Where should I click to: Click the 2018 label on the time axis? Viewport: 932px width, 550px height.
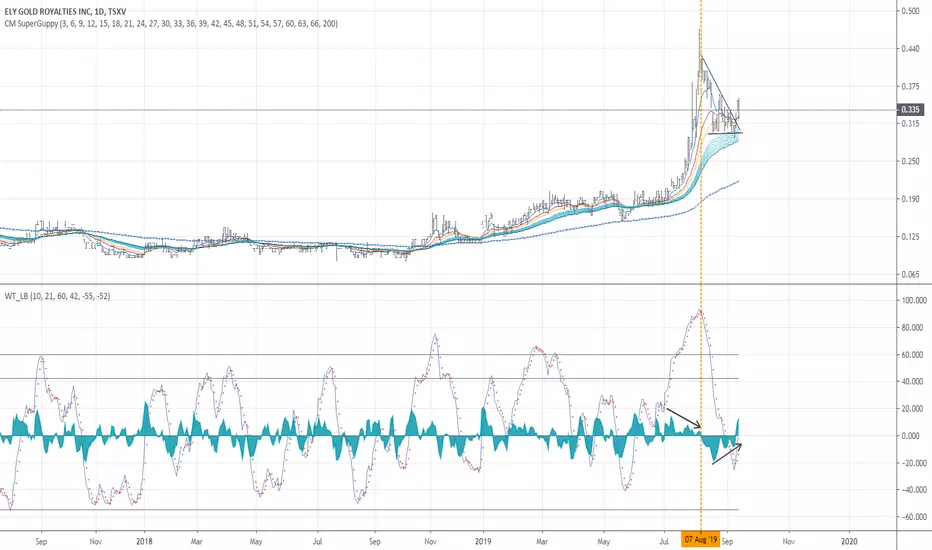[x=144, y=541]
